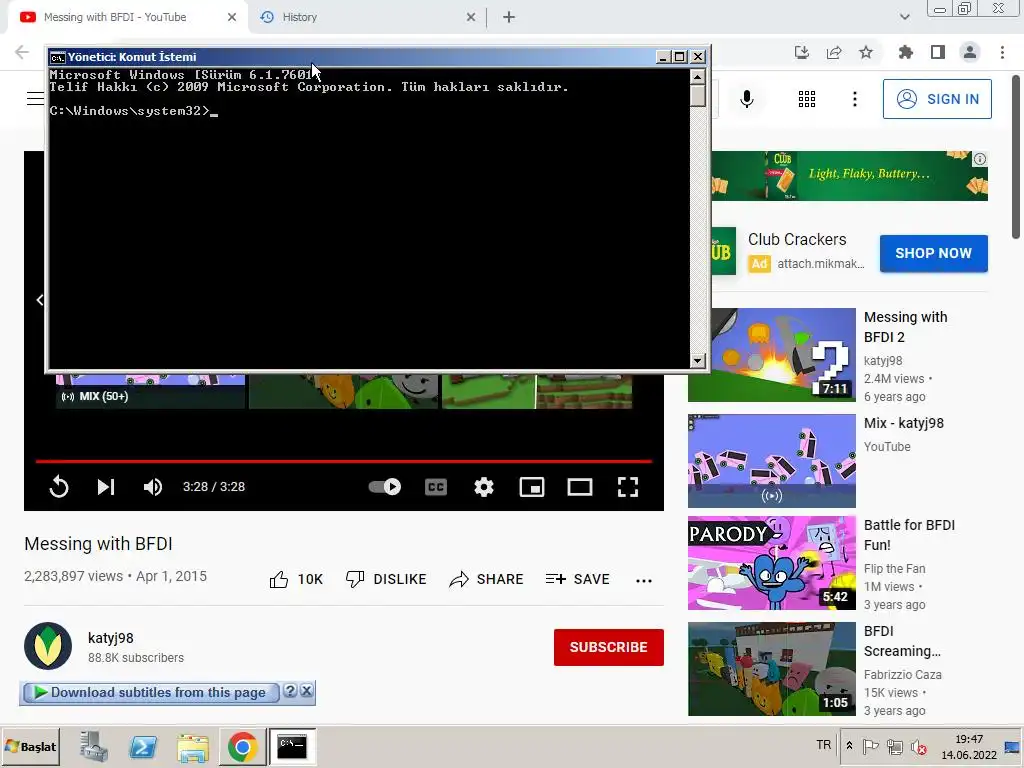Open BFDI Screaming video thumbnail
This screenshot has height=768, width=1024.
[x=771, y=669]
